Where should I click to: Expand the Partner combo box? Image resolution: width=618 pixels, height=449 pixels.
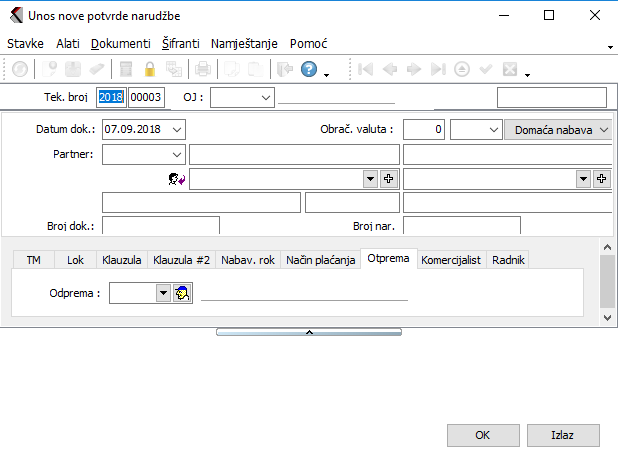click(177, 154)
